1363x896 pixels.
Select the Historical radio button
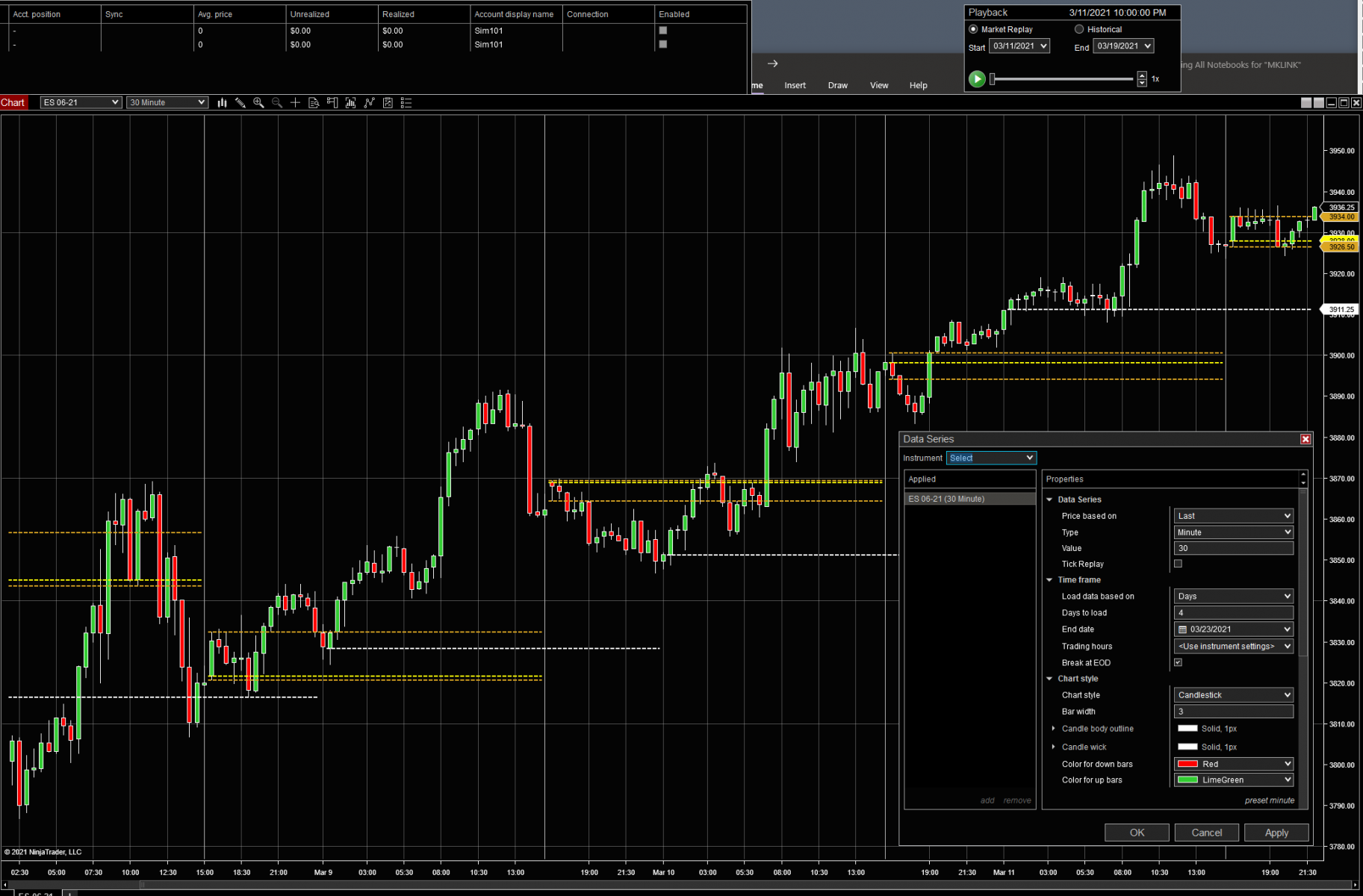pyautogui.click(x=1079, y=29)
